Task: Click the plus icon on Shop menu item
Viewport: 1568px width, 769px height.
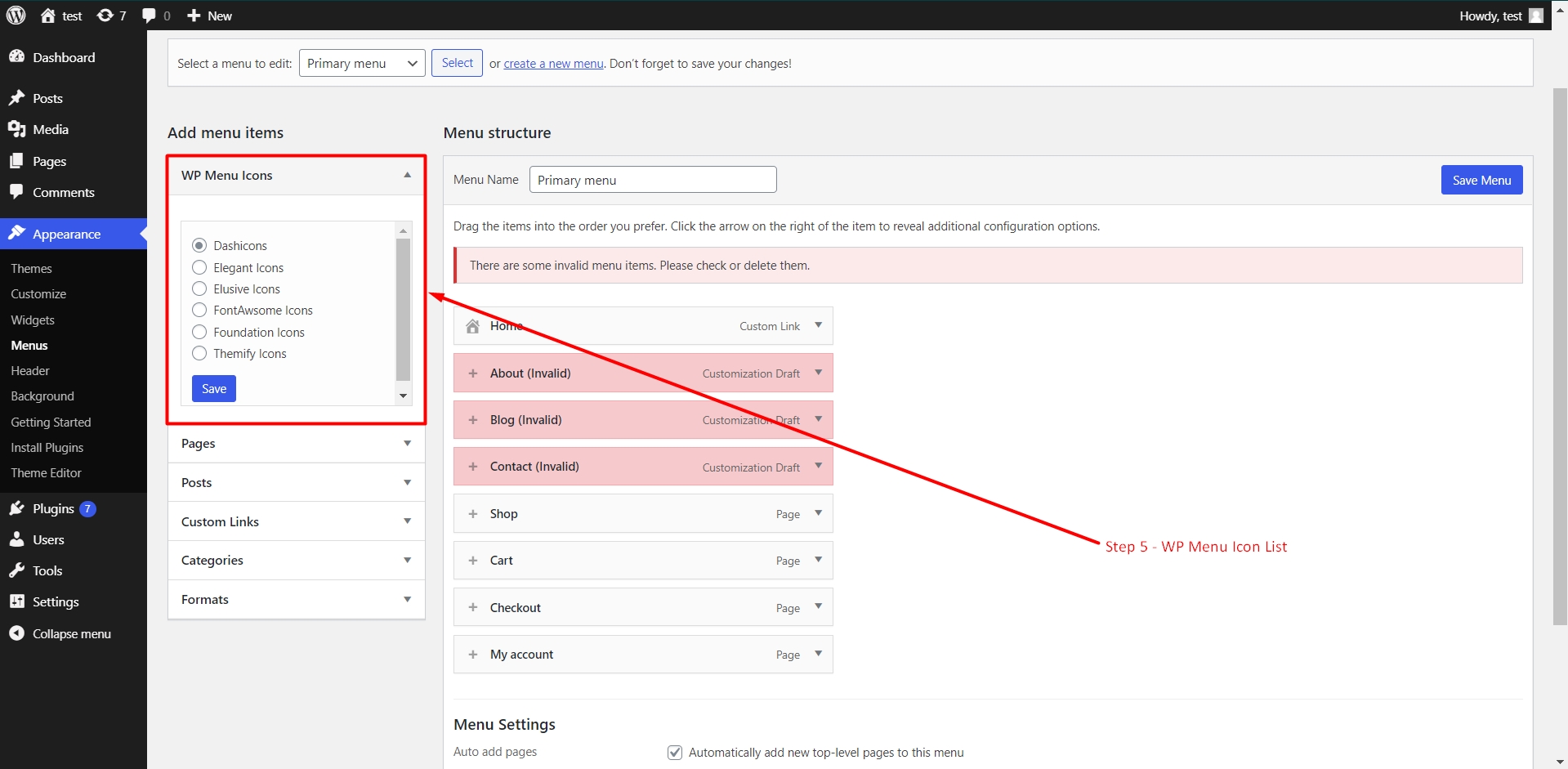Action: point(472,514)
